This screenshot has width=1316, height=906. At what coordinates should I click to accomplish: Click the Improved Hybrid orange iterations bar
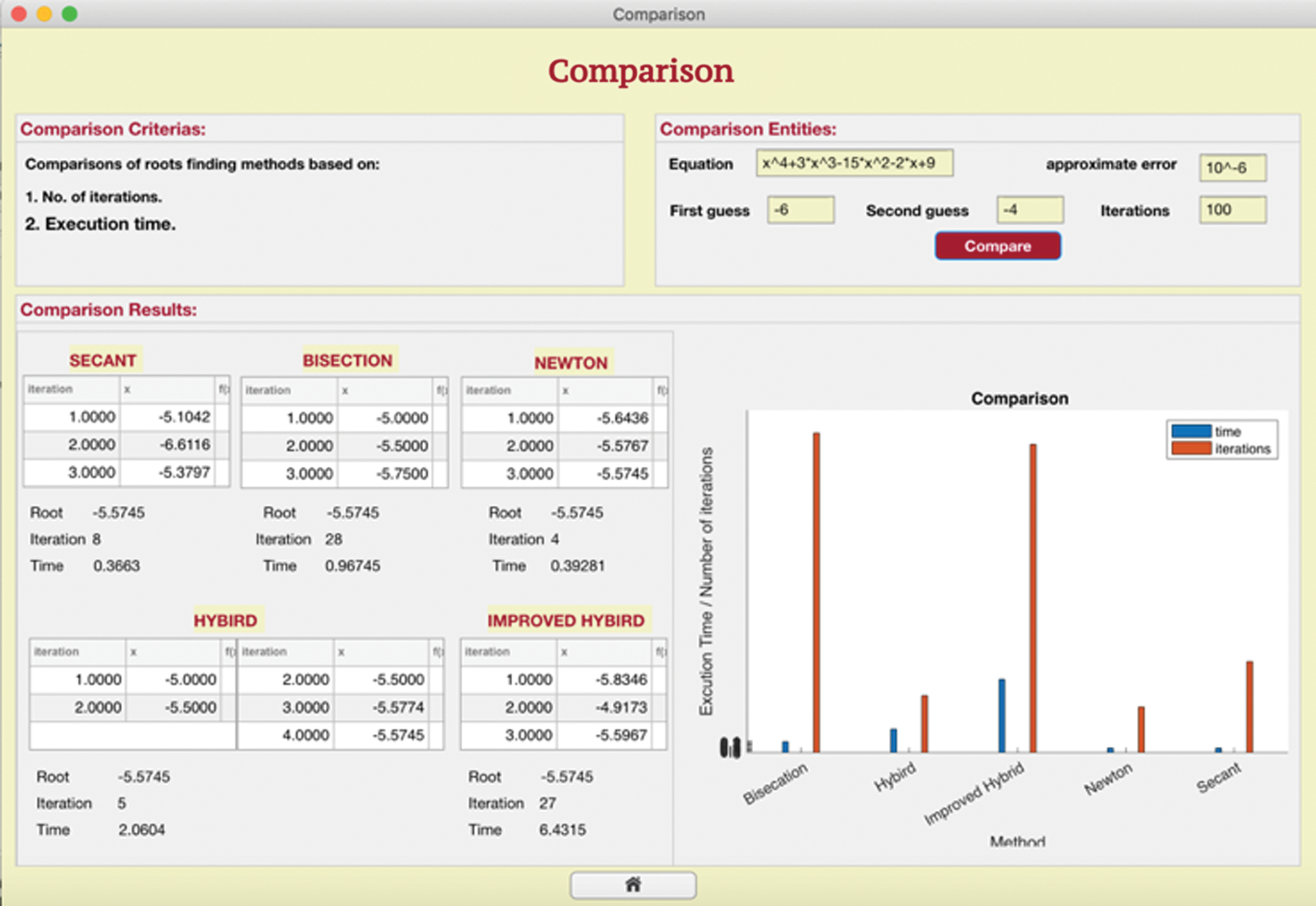click(x=1033, y=597)
